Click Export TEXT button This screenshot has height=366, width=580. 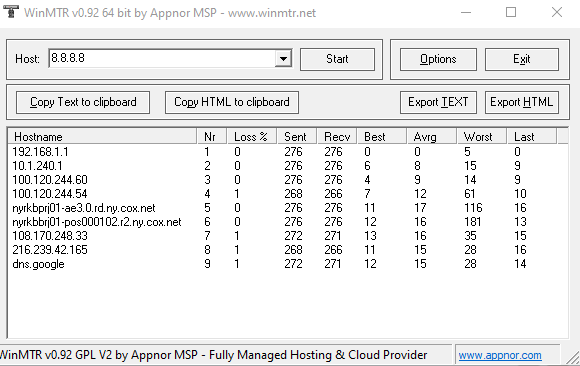point(438,102)
